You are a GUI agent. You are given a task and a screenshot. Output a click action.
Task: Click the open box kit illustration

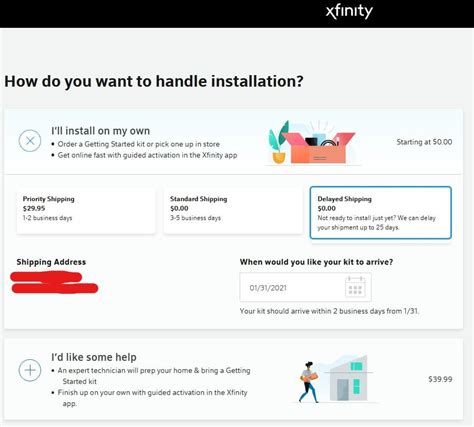click(x=312, y=143)
